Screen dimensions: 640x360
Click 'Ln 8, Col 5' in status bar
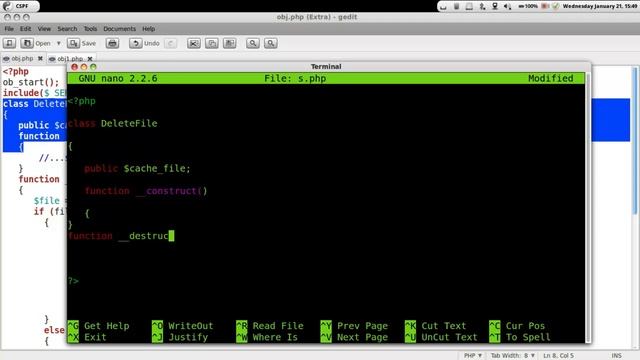[558, 356]
